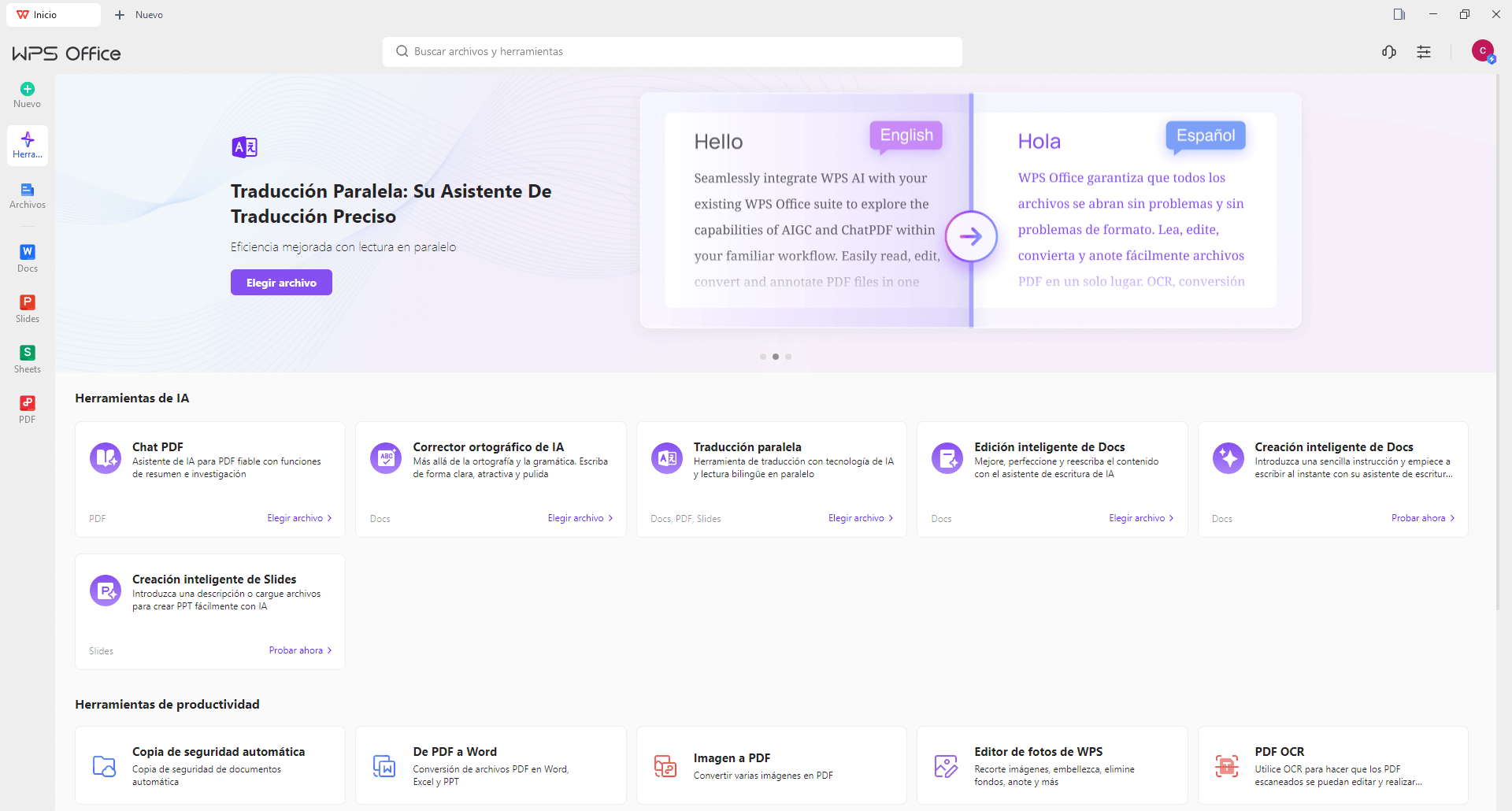Open a new tab with Nuevo
This screenshot has height=811, width=1512.
[x=139, y=15]
